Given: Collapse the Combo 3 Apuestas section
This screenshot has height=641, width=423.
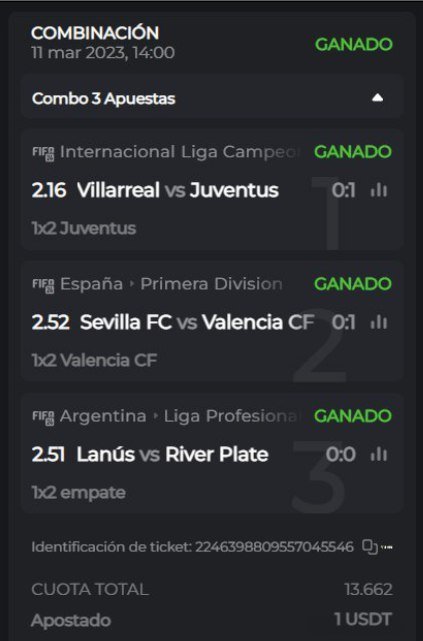Looking at the screenshot, I should (x=377, y=98).
